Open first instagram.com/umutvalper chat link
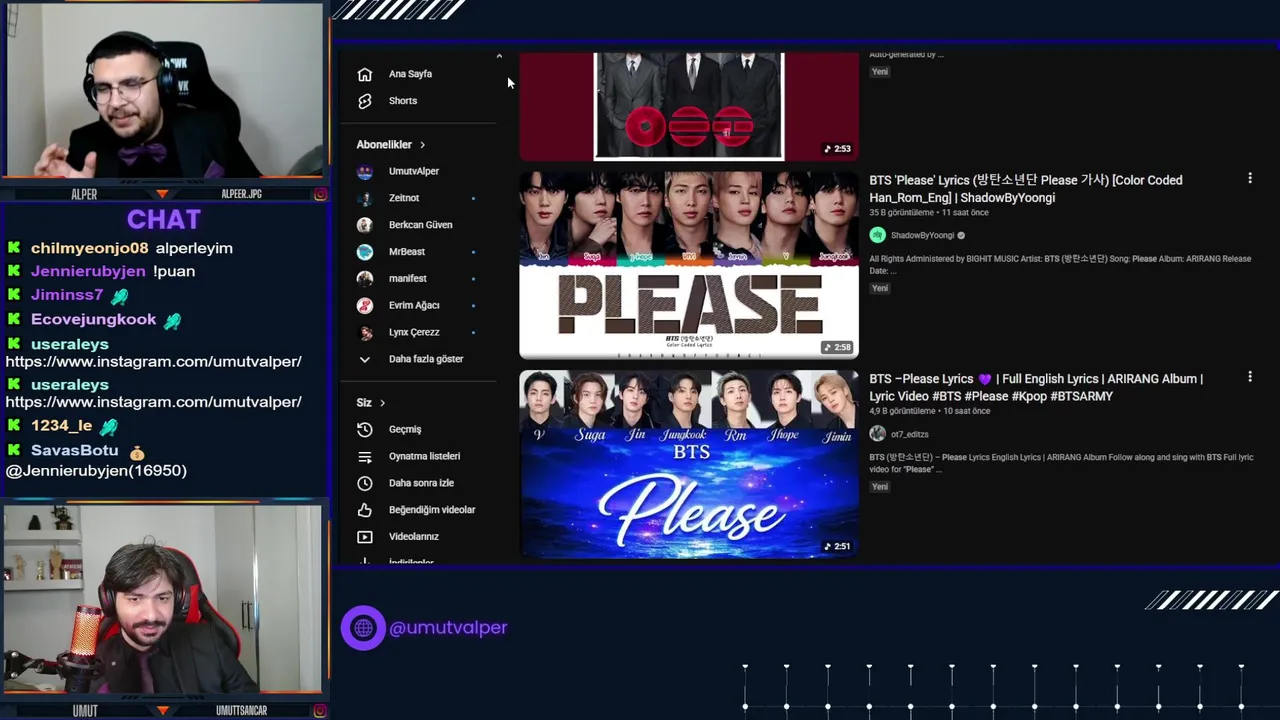The image size is (1280, 720). click(x=153, y=362)
